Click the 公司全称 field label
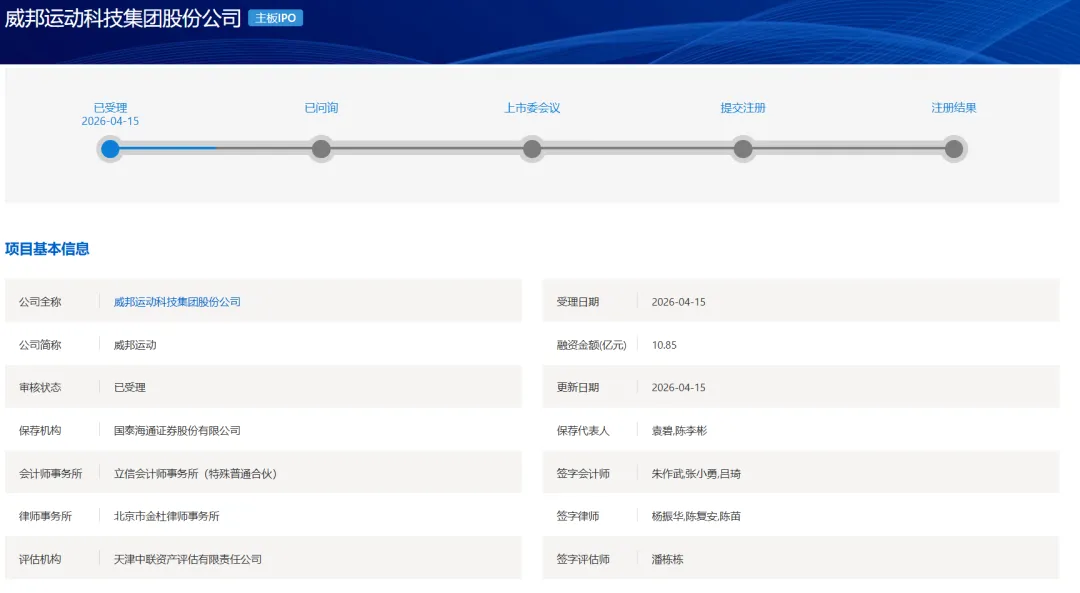The image size is (1080, 593). tap(40, 302)
